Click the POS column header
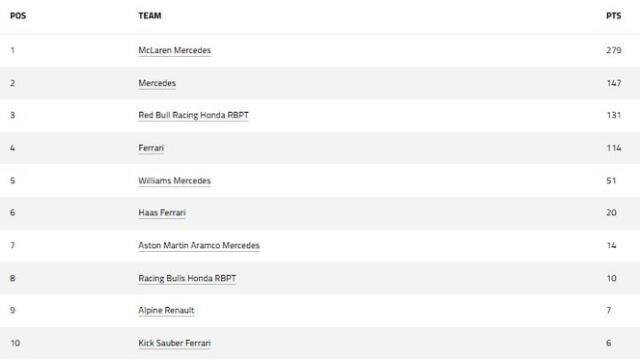Viewport: 640px width, 361px height. coord(18,16)
